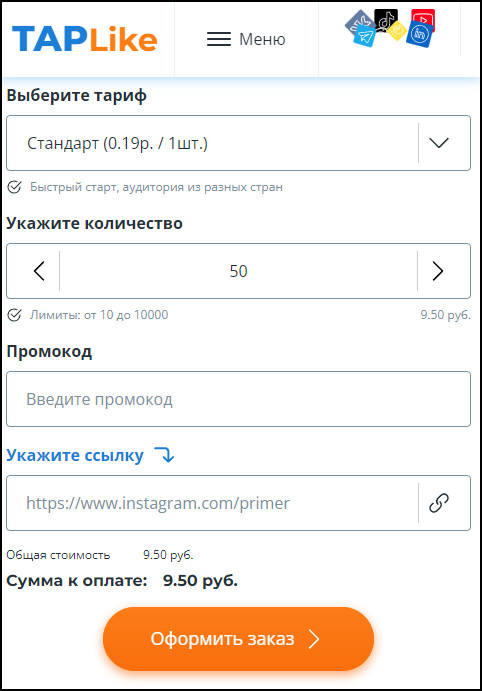Click the Instagram link input field
The height and width of the screenshot is (691, 482).
(x=212, y=503)
